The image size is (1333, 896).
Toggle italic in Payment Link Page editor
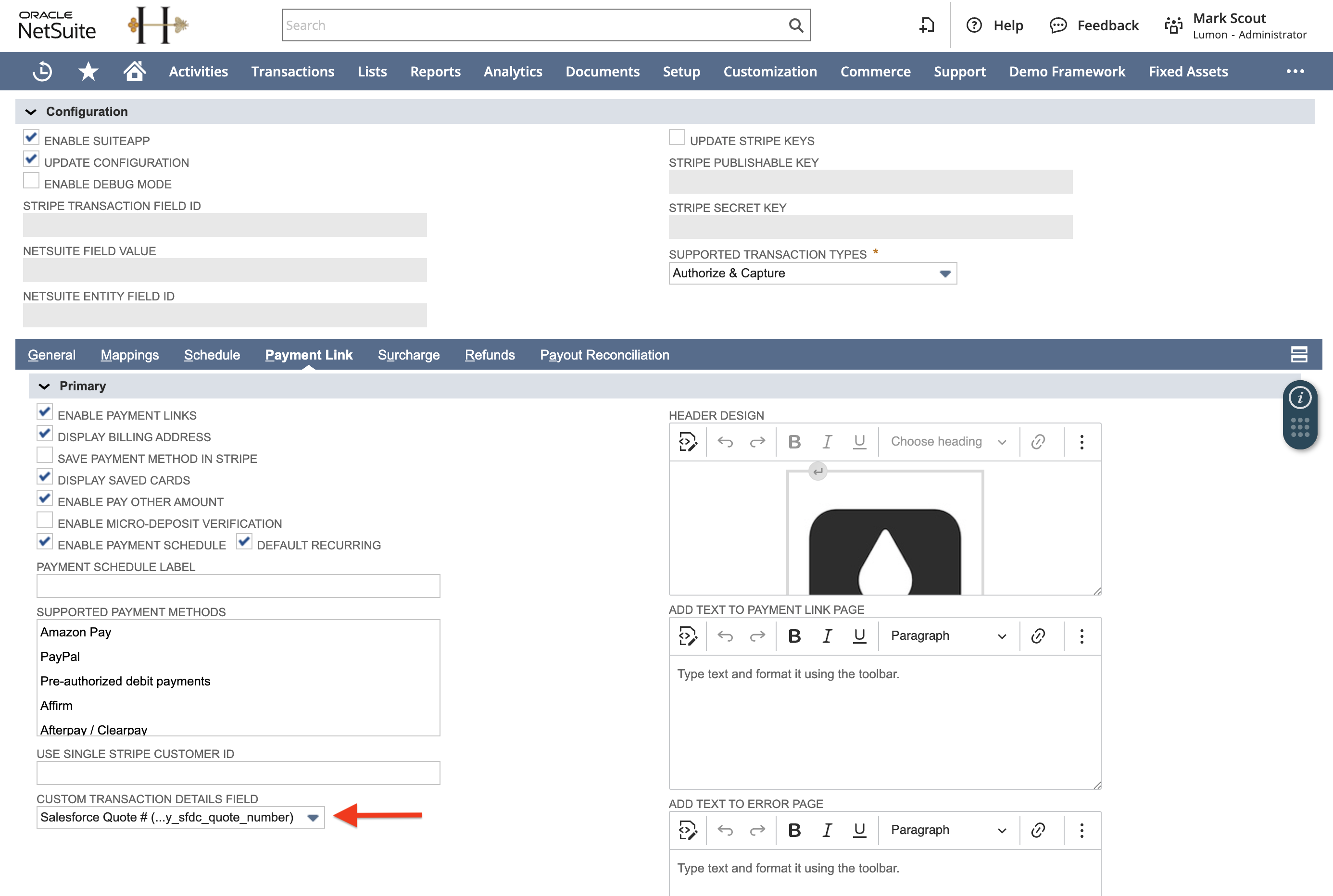click(x=827, y=636)
